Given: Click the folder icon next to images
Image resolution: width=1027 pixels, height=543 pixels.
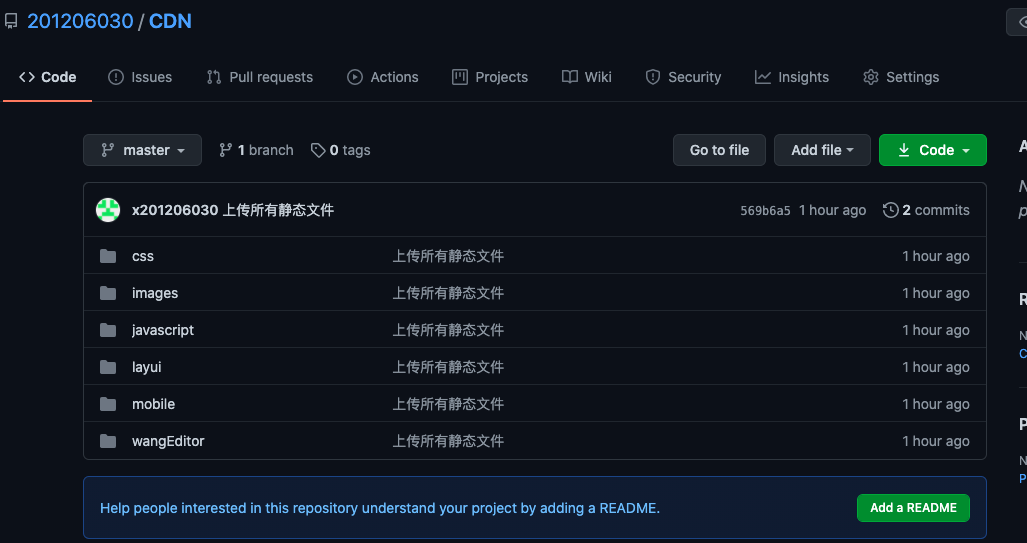Looking at the screenshot, I should click(x=108, y=293).
